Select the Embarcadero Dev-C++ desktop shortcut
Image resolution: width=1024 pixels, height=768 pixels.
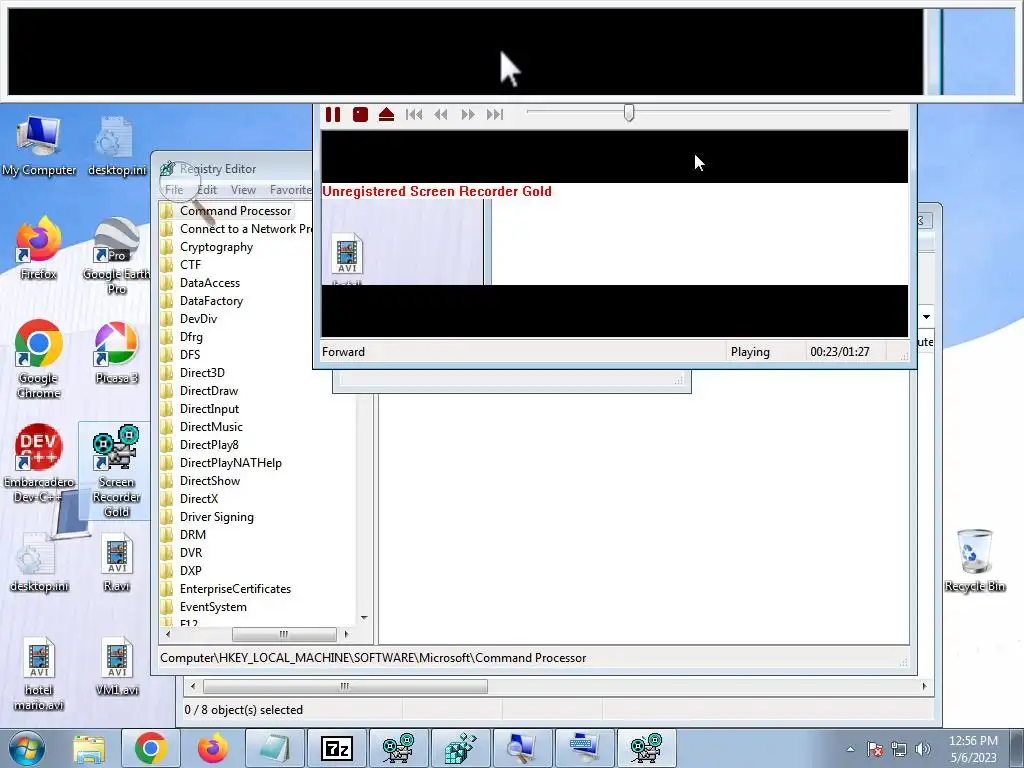39,464
